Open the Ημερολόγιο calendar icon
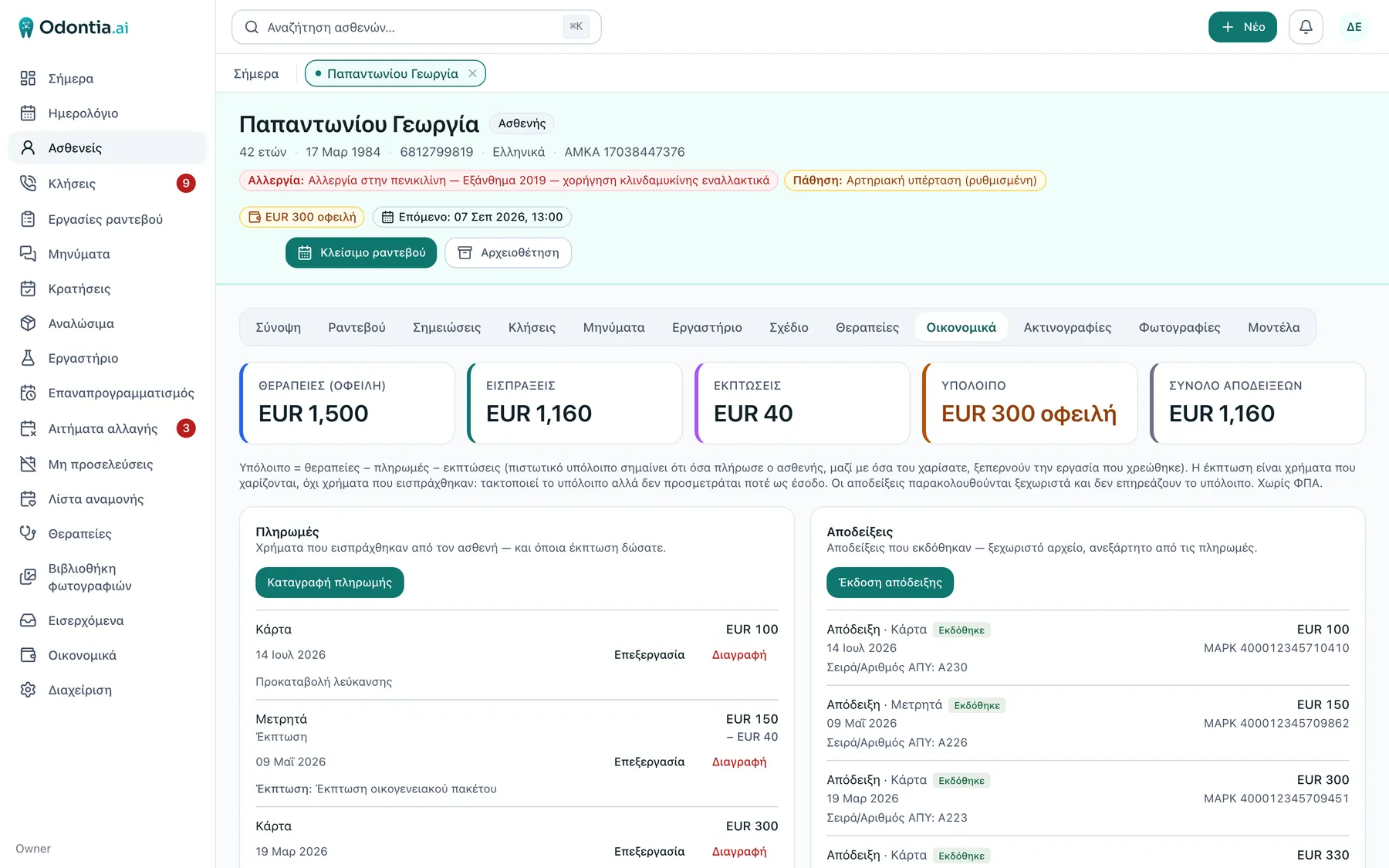This screenshot has width=1389, height=868. click(28, 113)
